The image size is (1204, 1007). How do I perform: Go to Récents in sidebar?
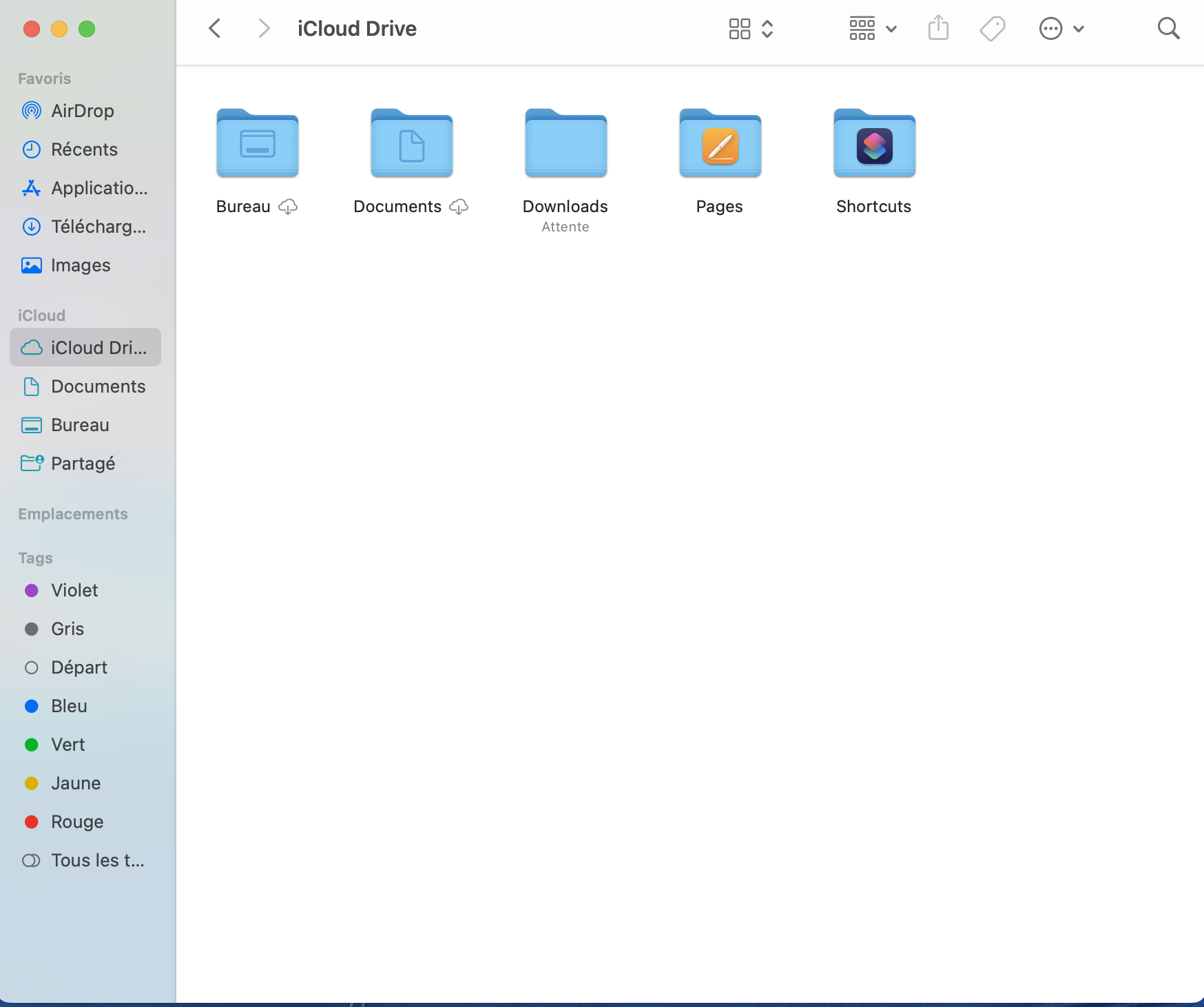click(x=84, y=149)
